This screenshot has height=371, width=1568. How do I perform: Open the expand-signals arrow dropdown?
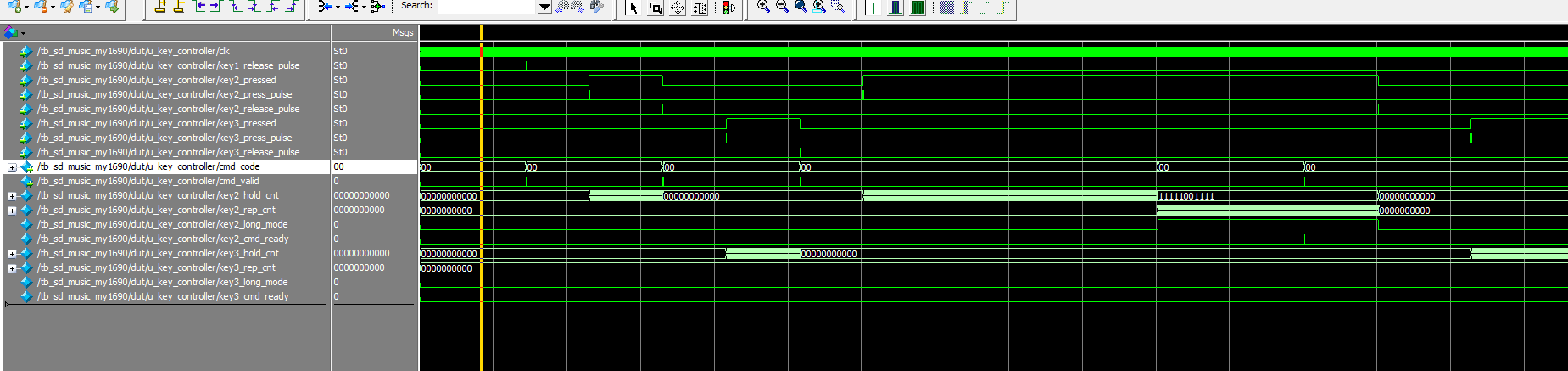(x=364, y=7)
